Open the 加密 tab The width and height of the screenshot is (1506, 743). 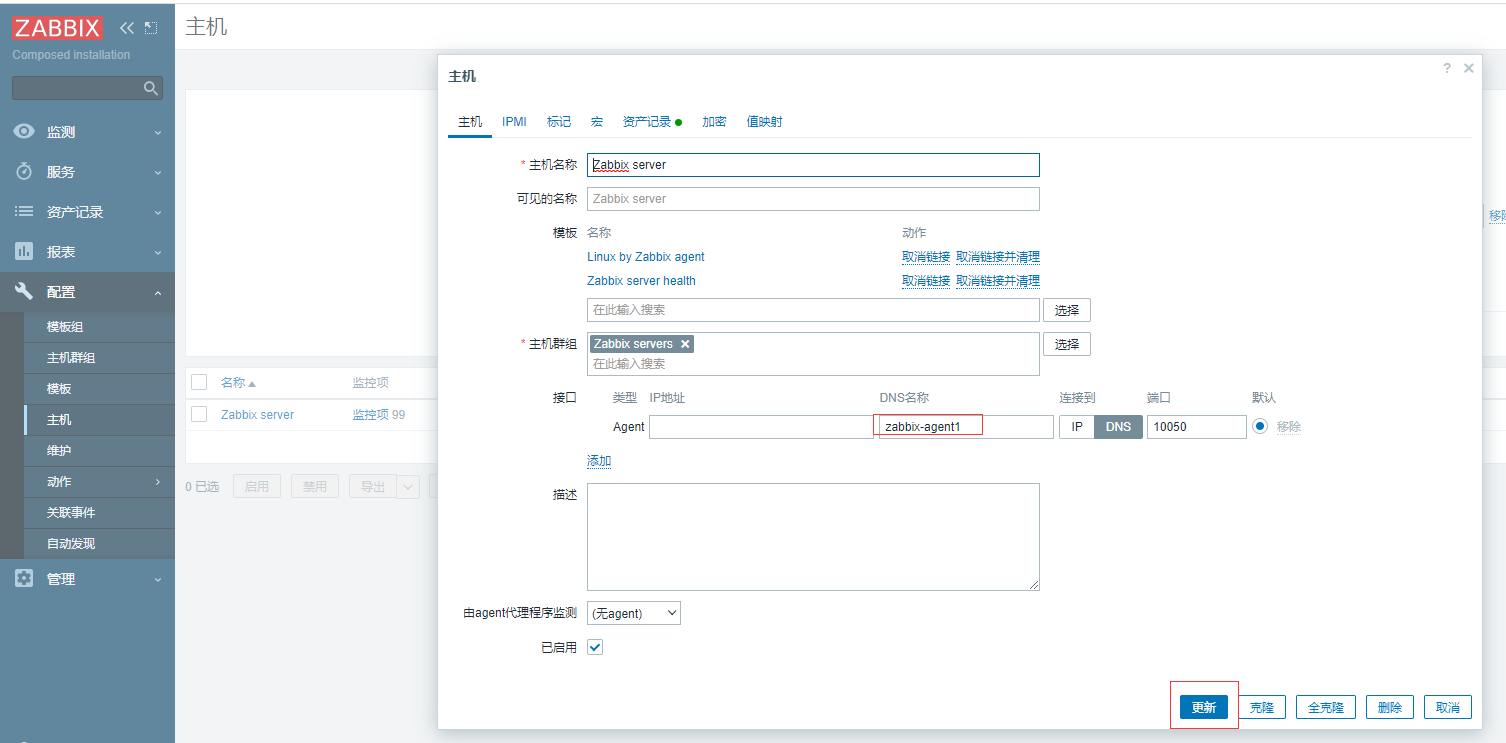pyautogui.click(x=714, y=122)
